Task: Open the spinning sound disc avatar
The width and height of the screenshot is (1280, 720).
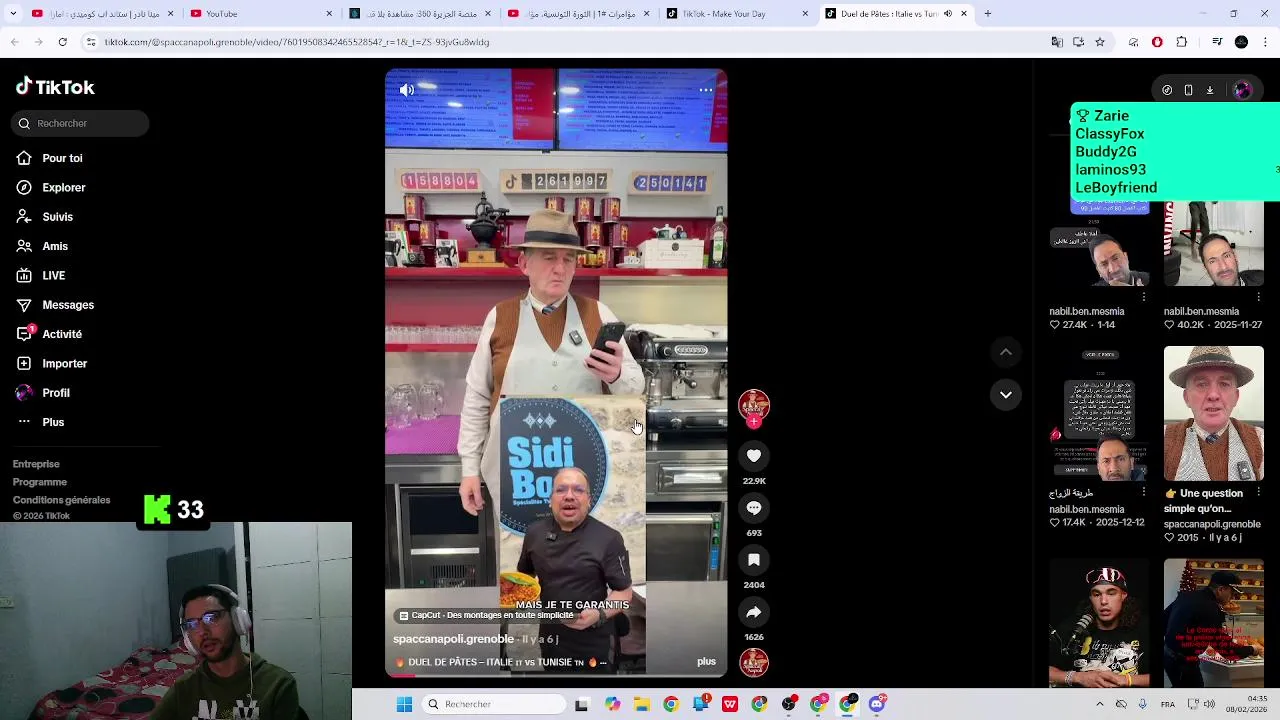Action: click(754, 662)
